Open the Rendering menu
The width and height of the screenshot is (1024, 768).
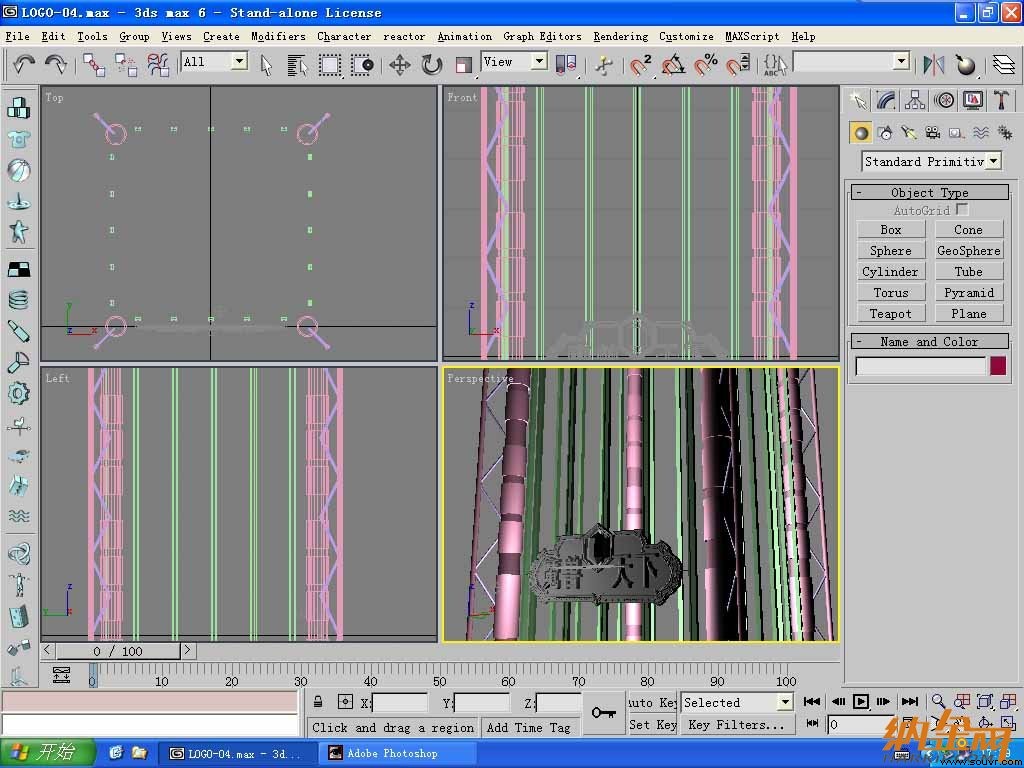pos(620,37)
